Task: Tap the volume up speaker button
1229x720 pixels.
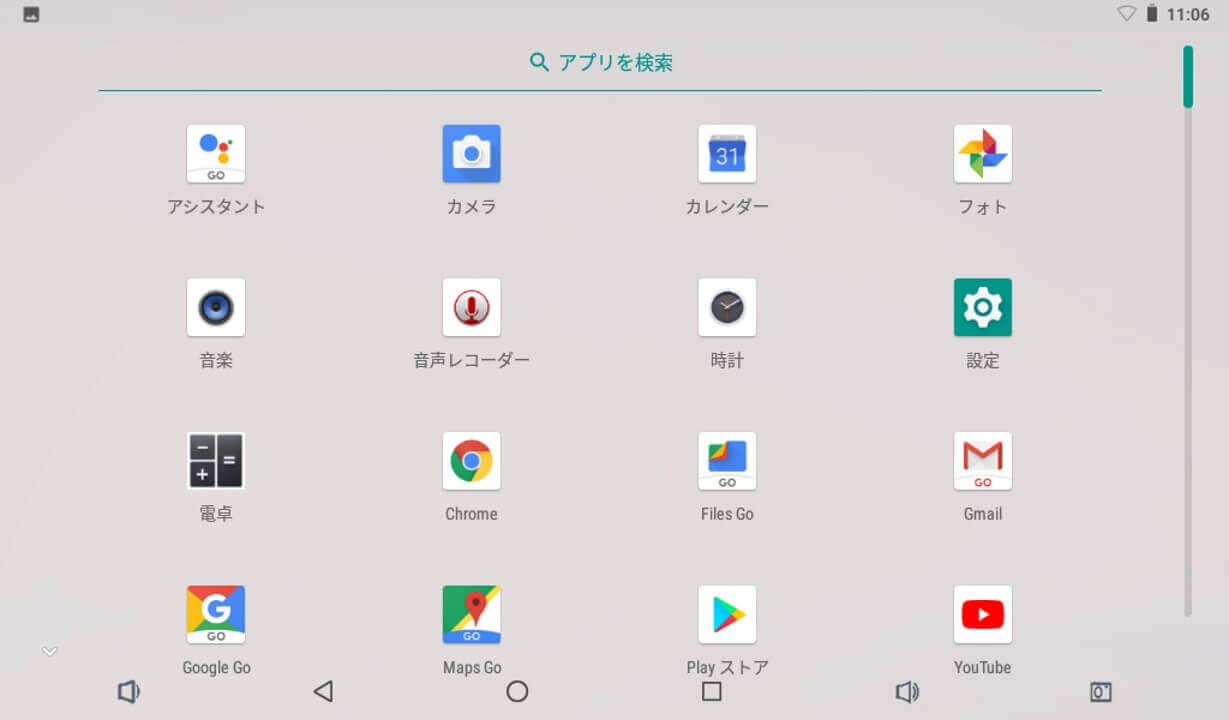Action: pos(907,692)
